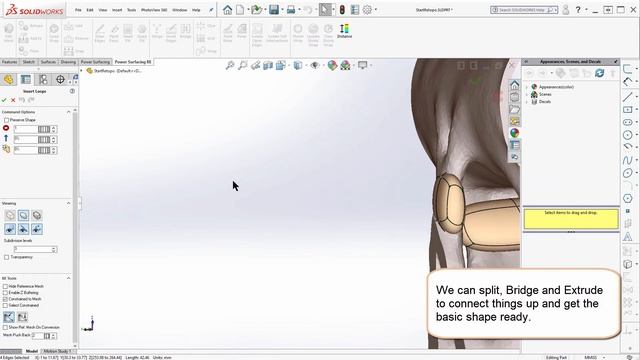Open the Edit Appearance color ball icon
The width and height of the screenshot is (640, 360).
332,65
